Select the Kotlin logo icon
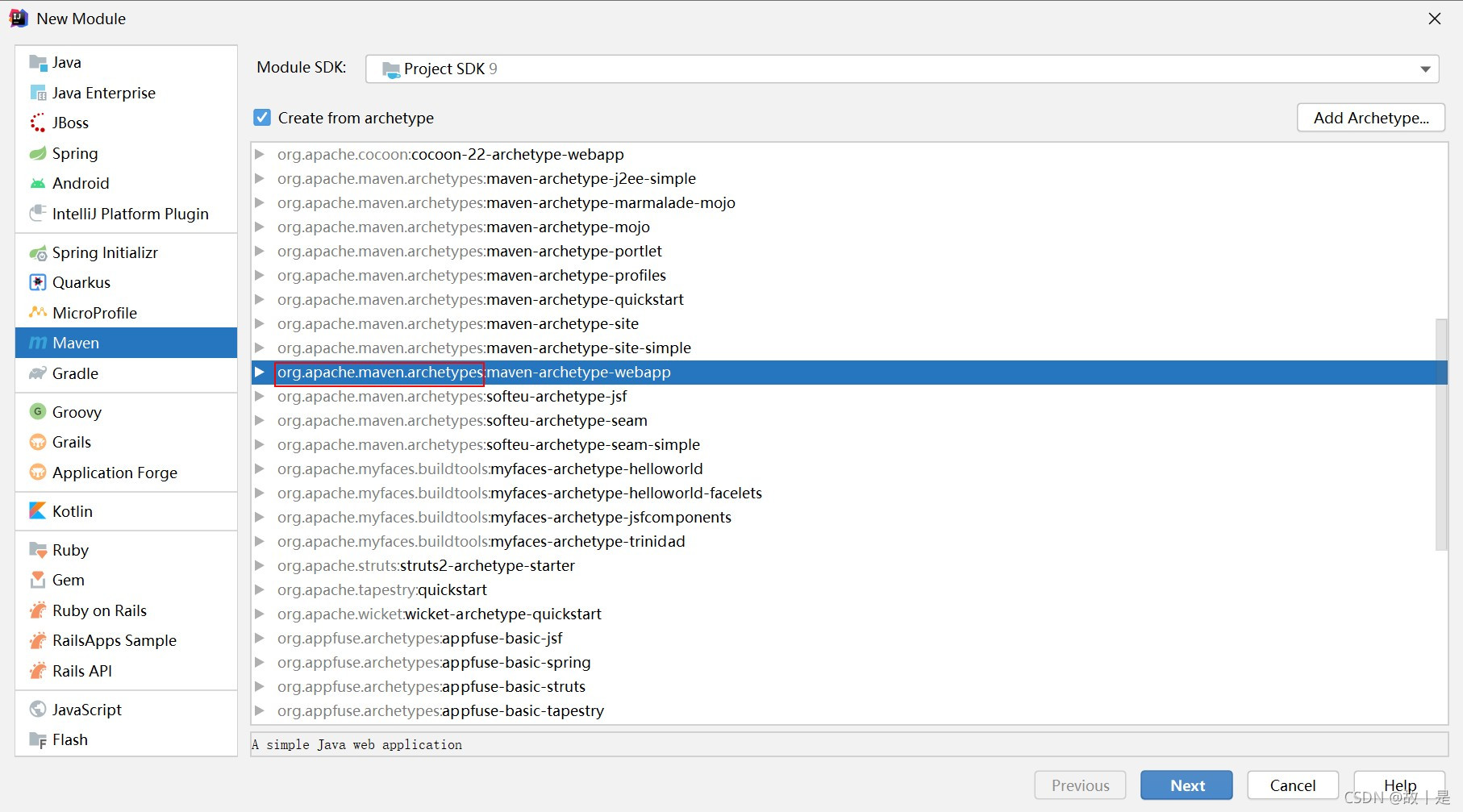 38,511
